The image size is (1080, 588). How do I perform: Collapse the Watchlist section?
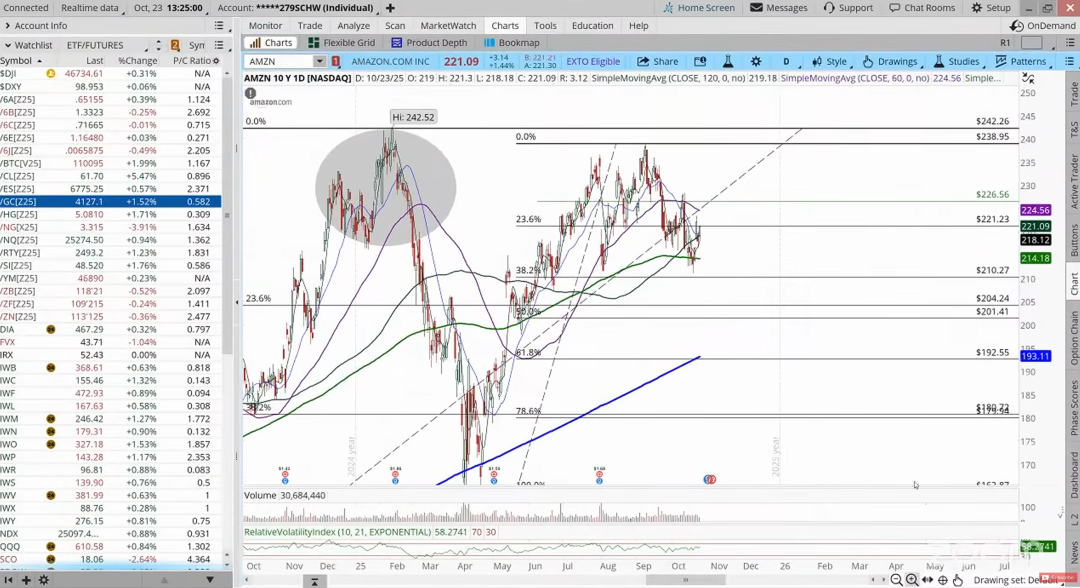click(x=8, y=45)
